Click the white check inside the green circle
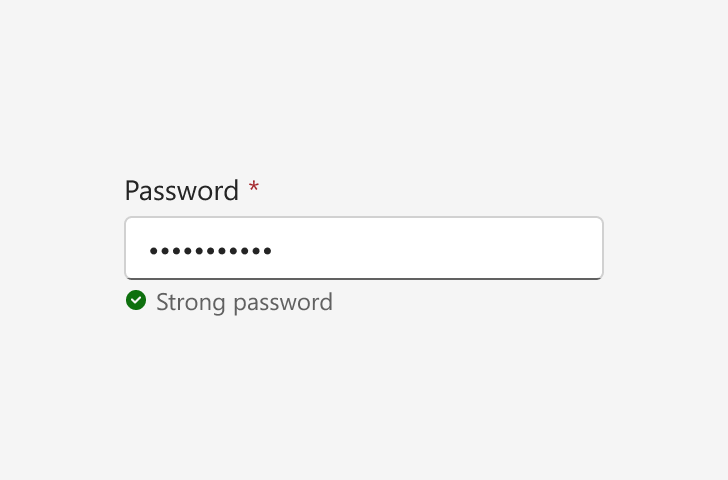The width and height of the screenshot is (728, 480). 136,300
